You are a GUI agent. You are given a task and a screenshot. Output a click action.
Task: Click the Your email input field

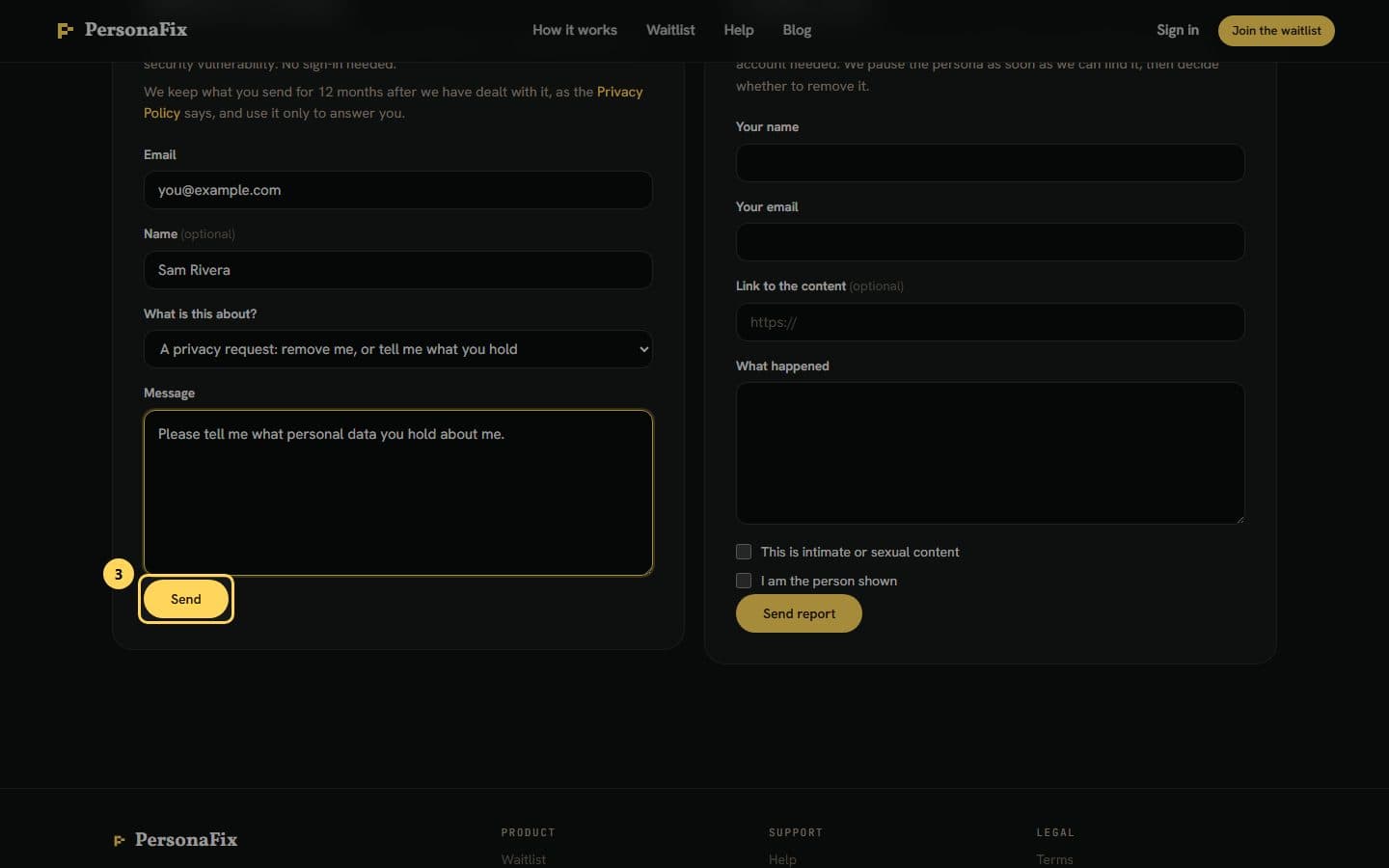coord(991,242)
